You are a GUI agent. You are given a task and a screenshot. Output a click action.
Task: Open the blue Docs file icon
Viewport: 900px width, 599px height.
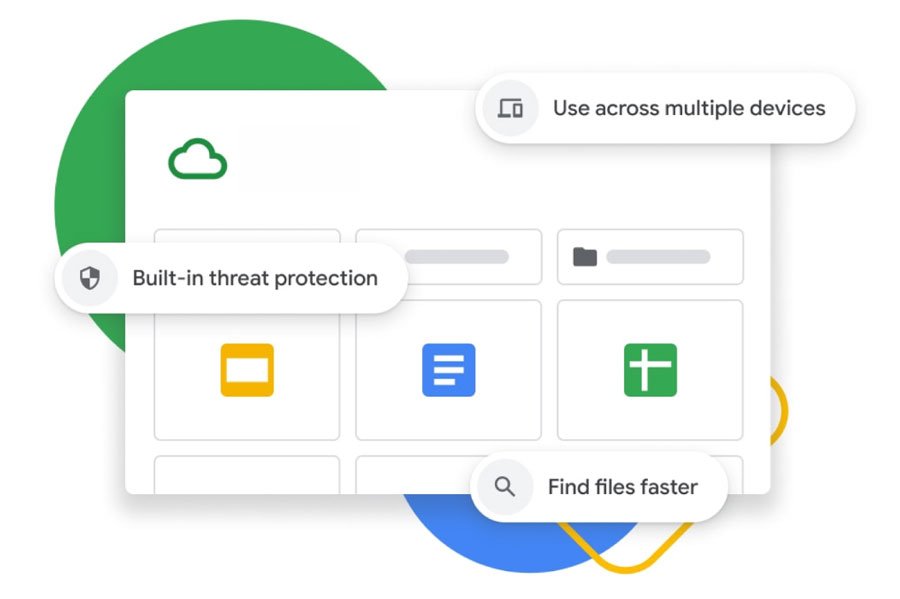(449, 370)
